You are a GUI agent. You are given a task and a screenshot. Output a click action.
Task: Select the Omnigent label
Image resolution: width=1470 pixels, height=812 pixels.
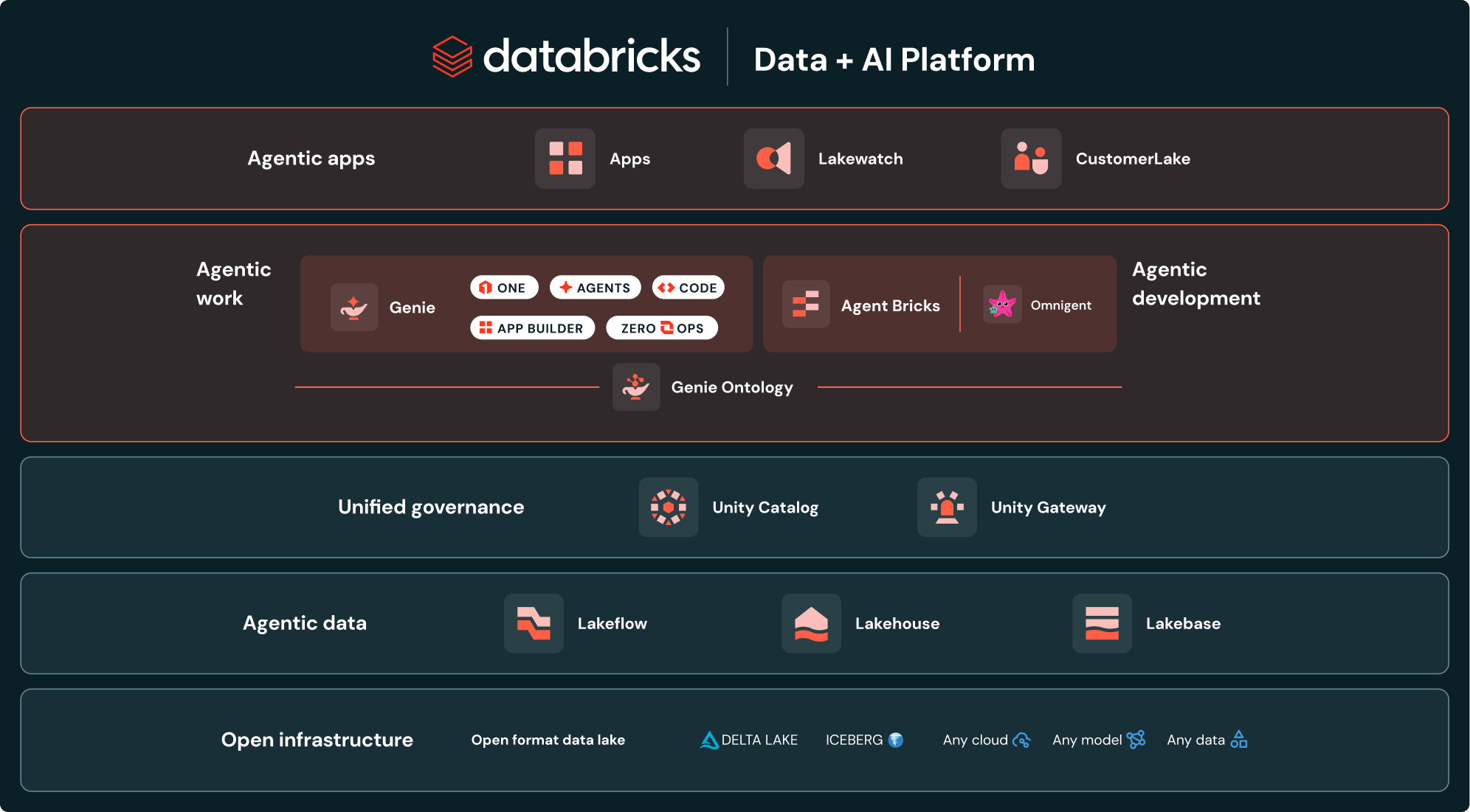1060,305
